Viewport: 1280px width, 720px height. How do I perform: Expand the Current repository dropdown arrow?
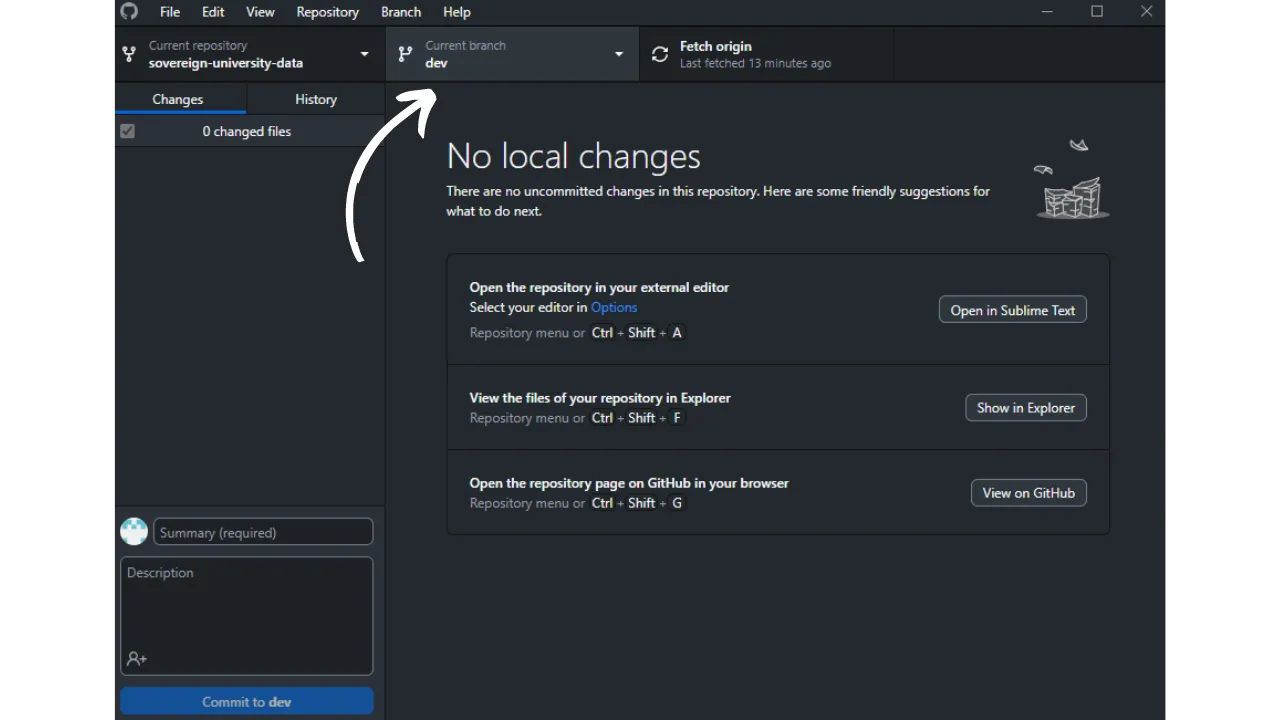coord(364,54)
